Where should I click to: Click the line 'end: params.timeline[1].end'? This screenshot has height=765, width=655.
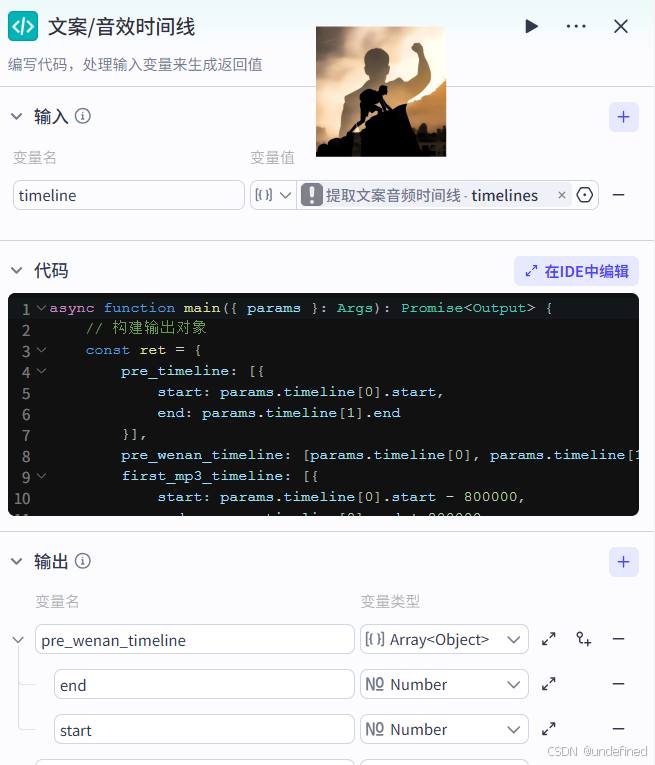[x=278, y=413]
